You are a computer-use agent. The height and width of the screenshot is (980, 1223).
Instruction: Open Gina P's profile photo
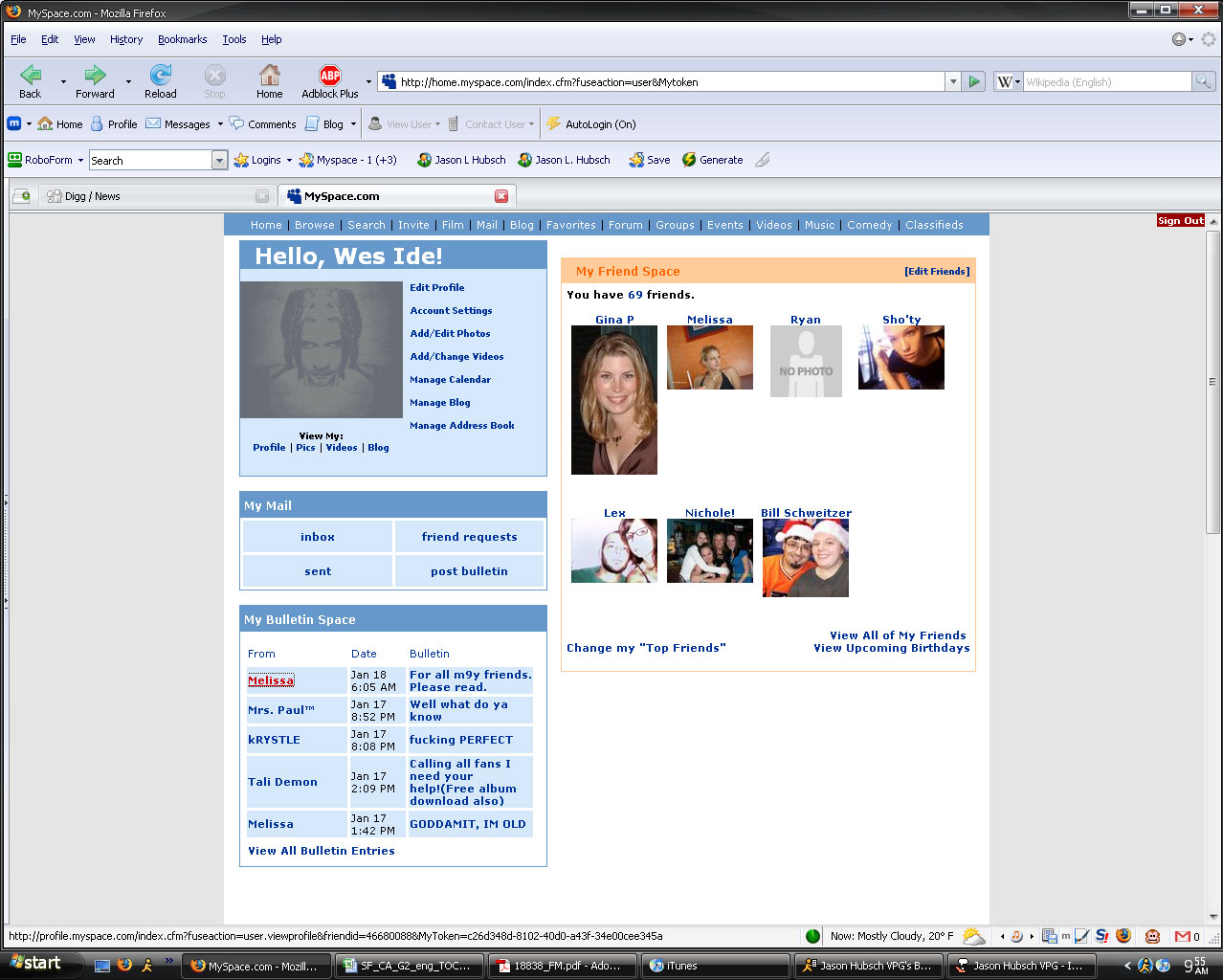point(613,400)
